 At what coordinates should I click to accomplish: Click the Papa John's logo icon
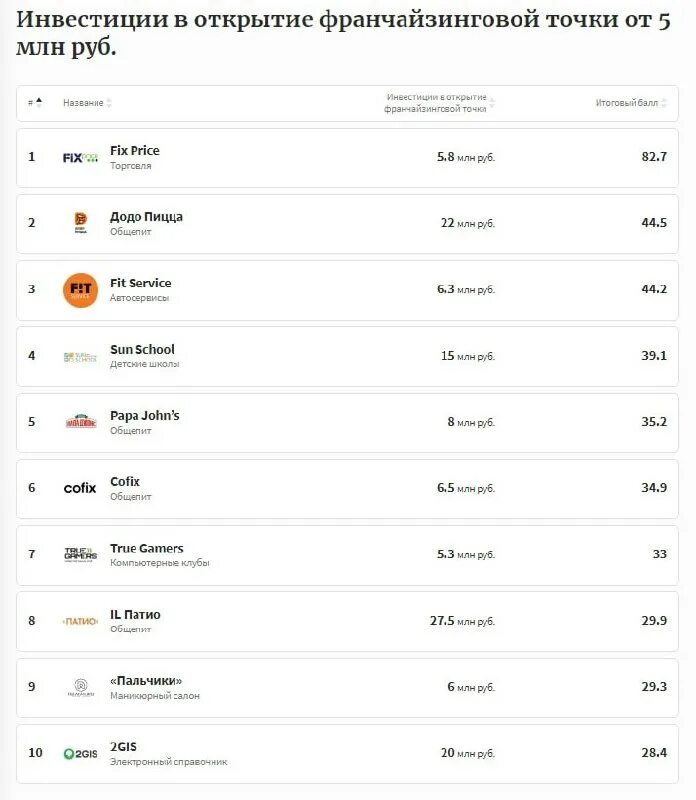pos(81,421)
